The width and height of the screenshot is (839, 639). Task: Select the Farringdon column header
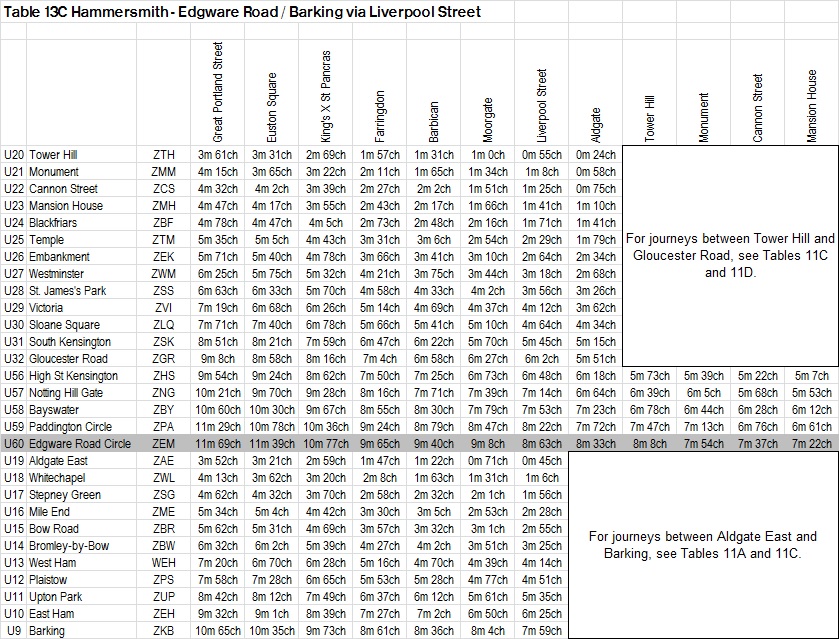[380, 116]
